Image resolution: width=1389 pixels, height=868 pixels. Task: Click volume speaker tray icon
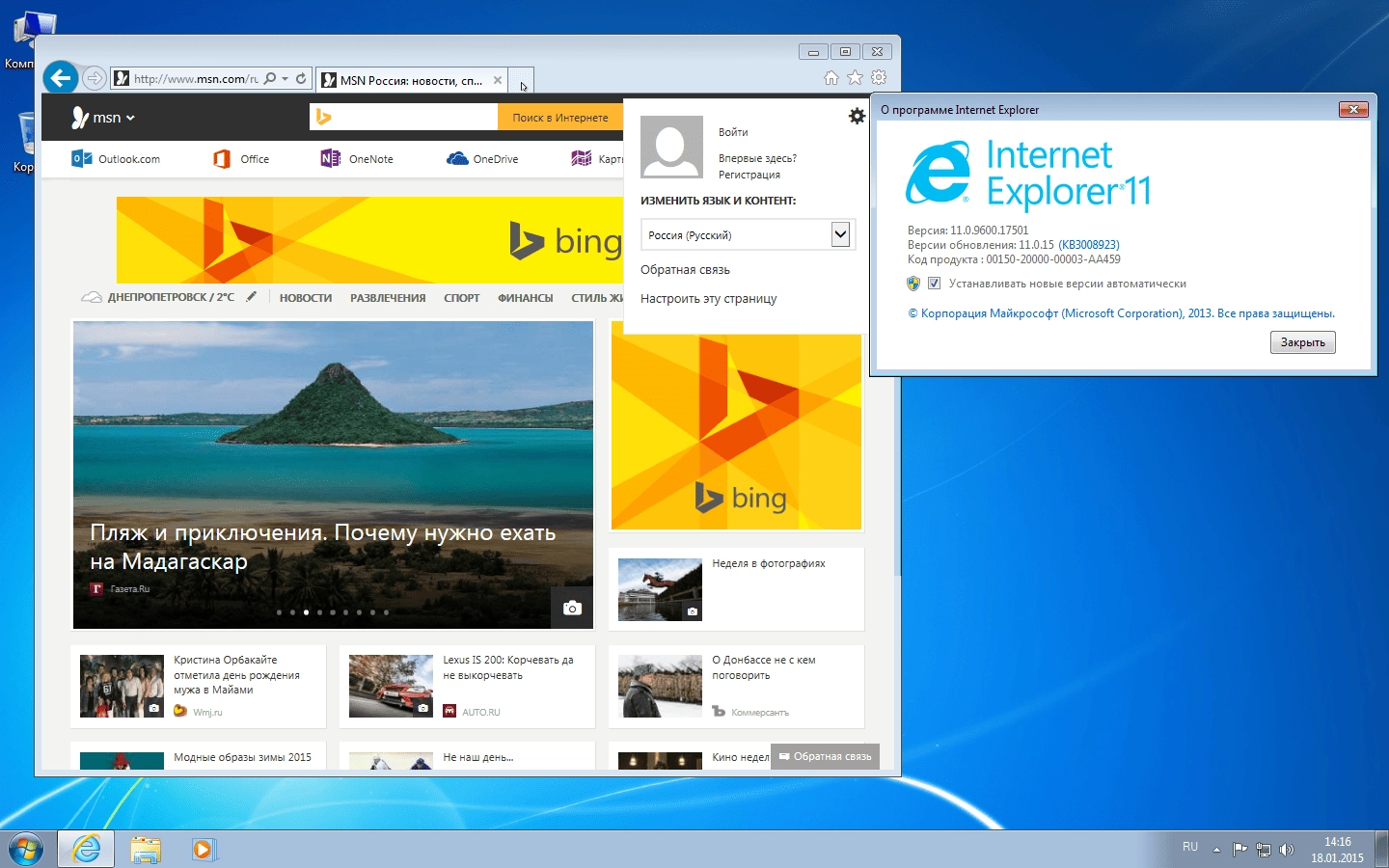[1286, 850]
